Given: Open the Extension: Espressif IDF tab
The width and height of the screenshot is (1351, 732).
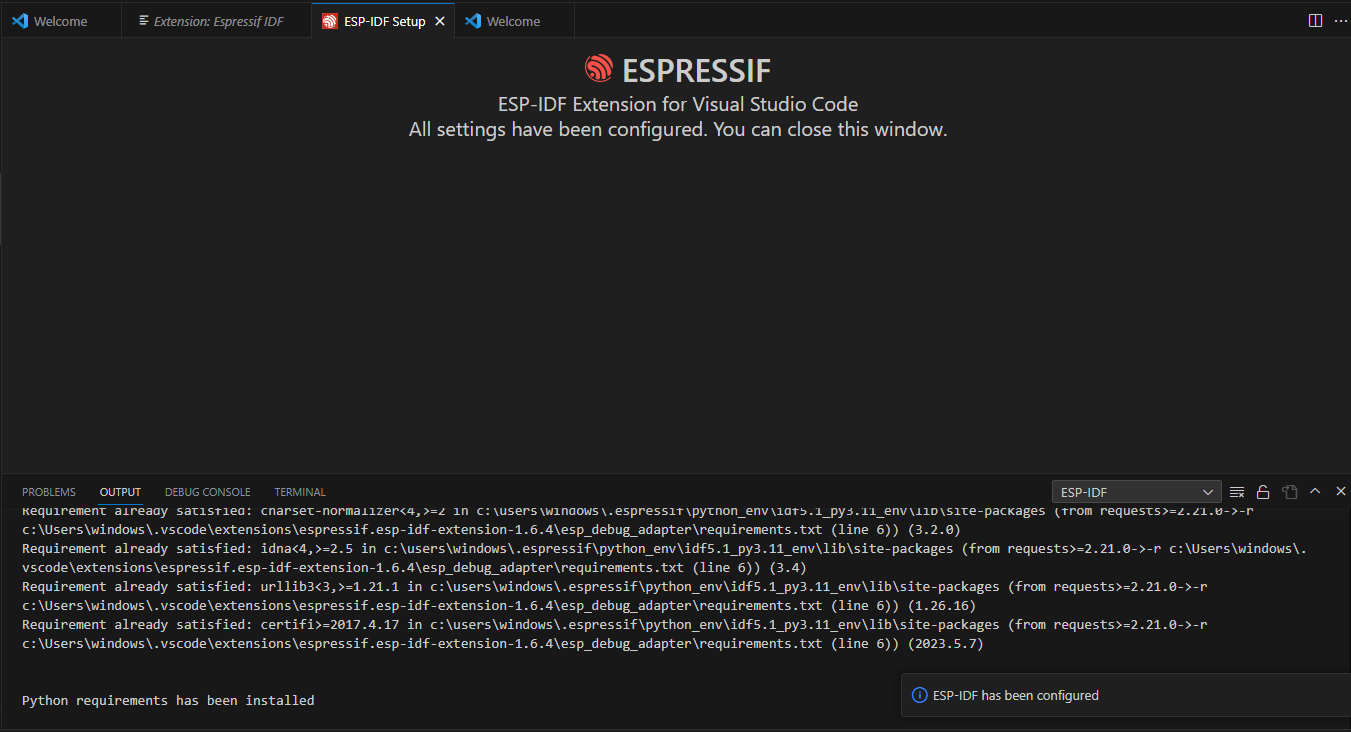Looking at the screenshot, I should [x=217, y=21].
